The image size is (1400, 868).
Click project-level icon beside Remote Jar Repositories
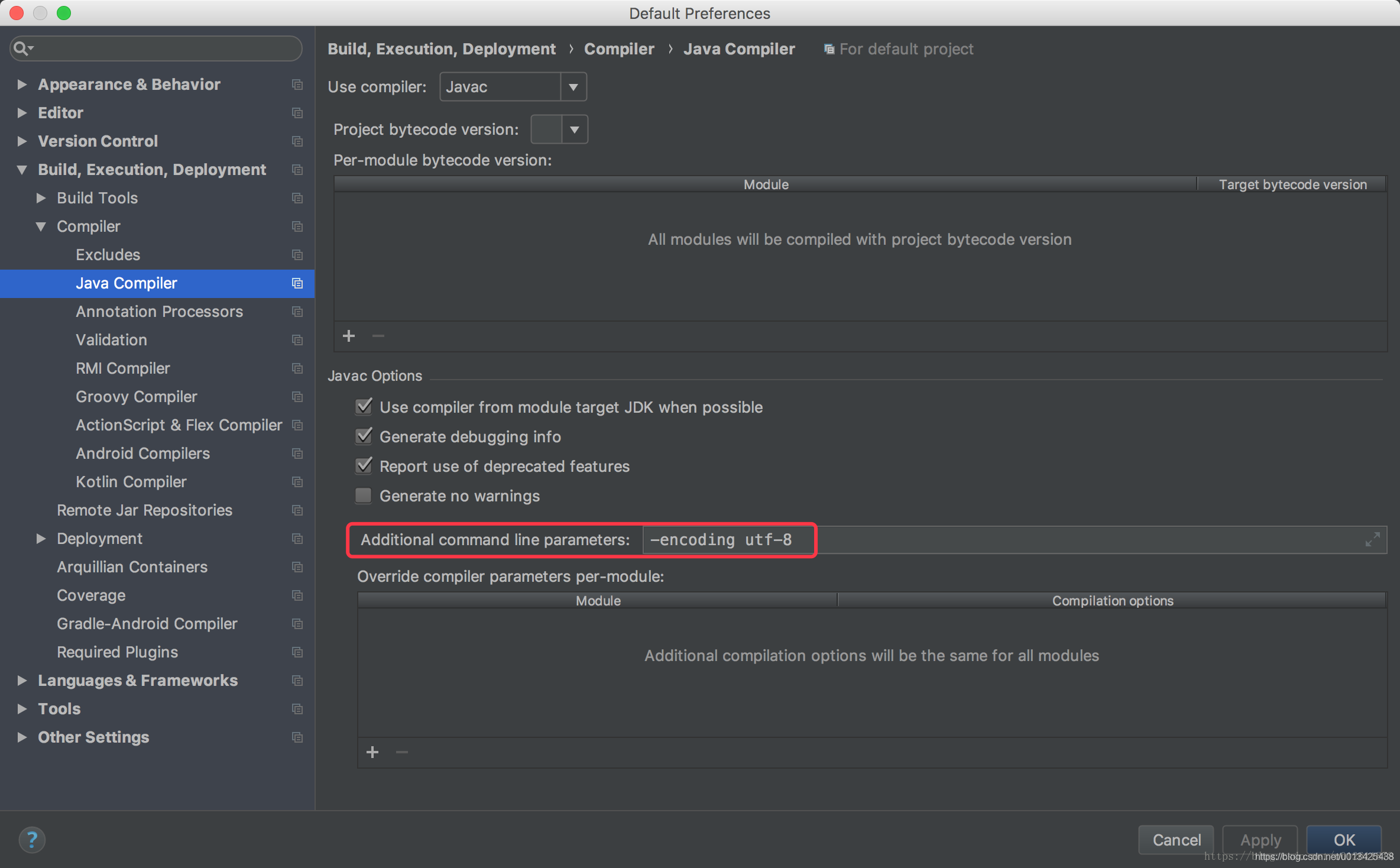coord(297,510)
